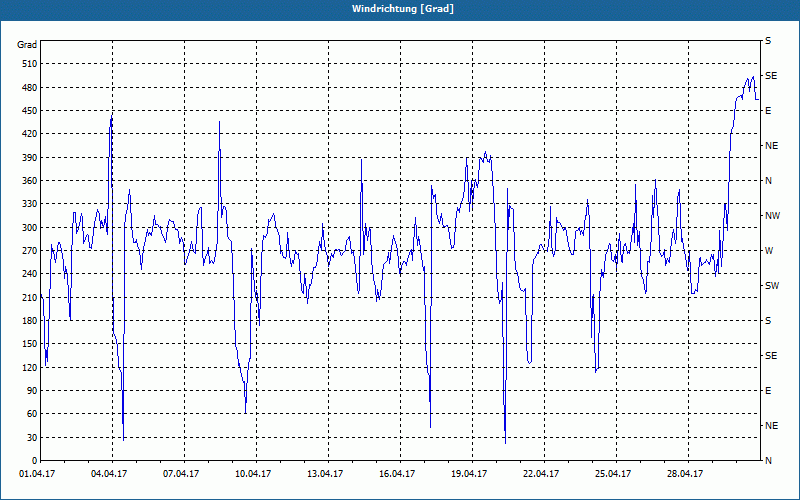Click the 16.04.17 date label

397,474
